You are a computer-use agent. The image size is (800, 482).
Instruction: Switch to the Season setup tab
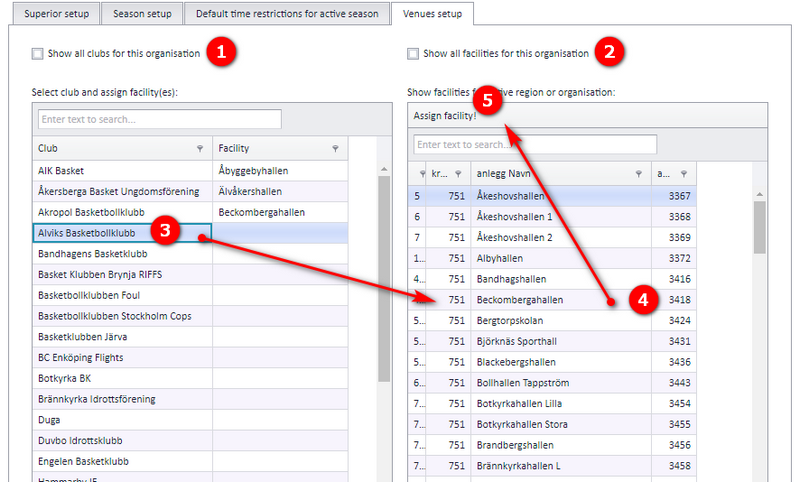coord(142,14)
